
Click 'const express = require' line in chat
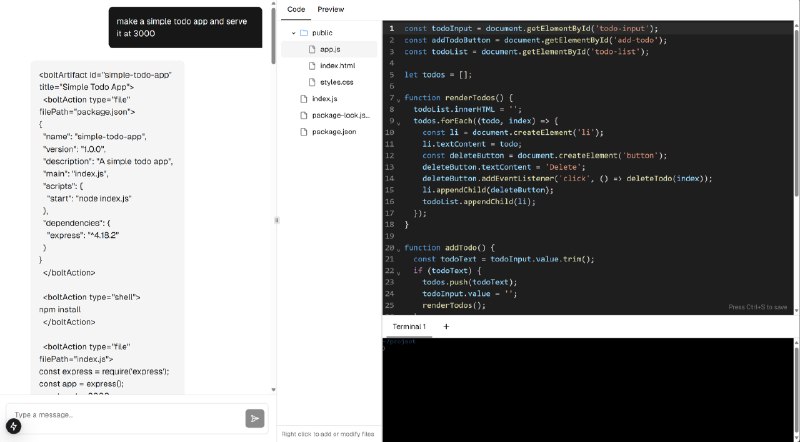coord(104,372)
